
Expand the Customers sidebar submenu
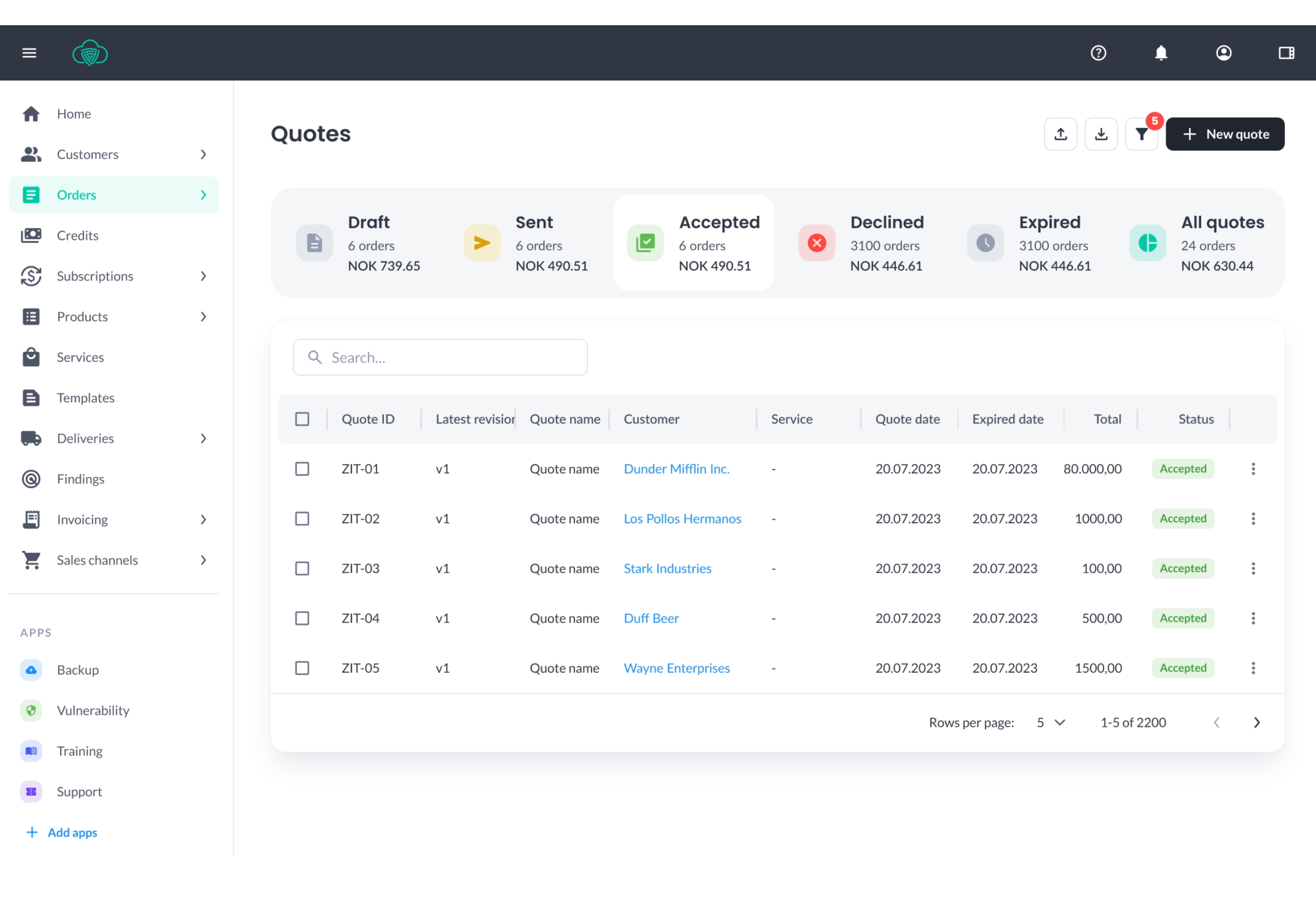coord(203,154)
